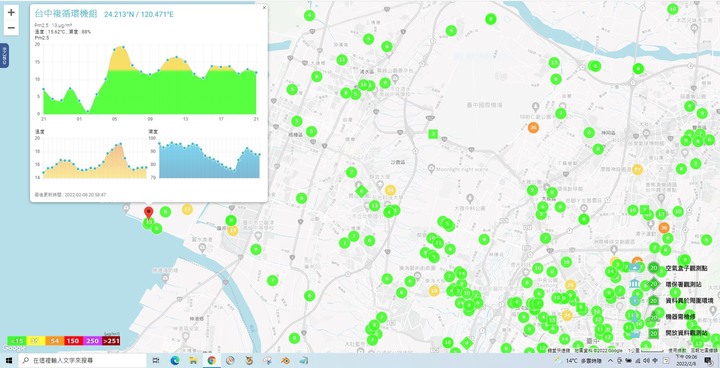Click the bank-style building icon in legend
This screenshot has height=368, width=720.
point(635,283)
